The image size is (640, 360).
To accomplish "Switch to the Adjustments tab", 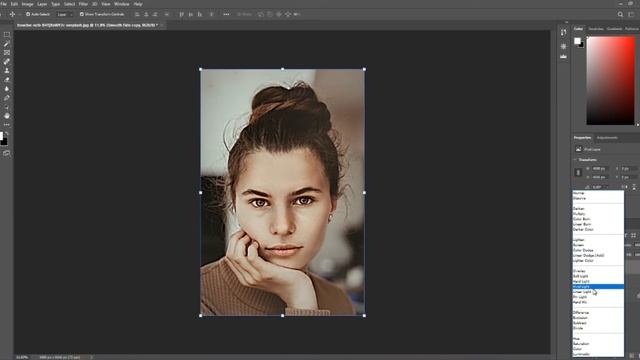I will (x=607, y=138).
